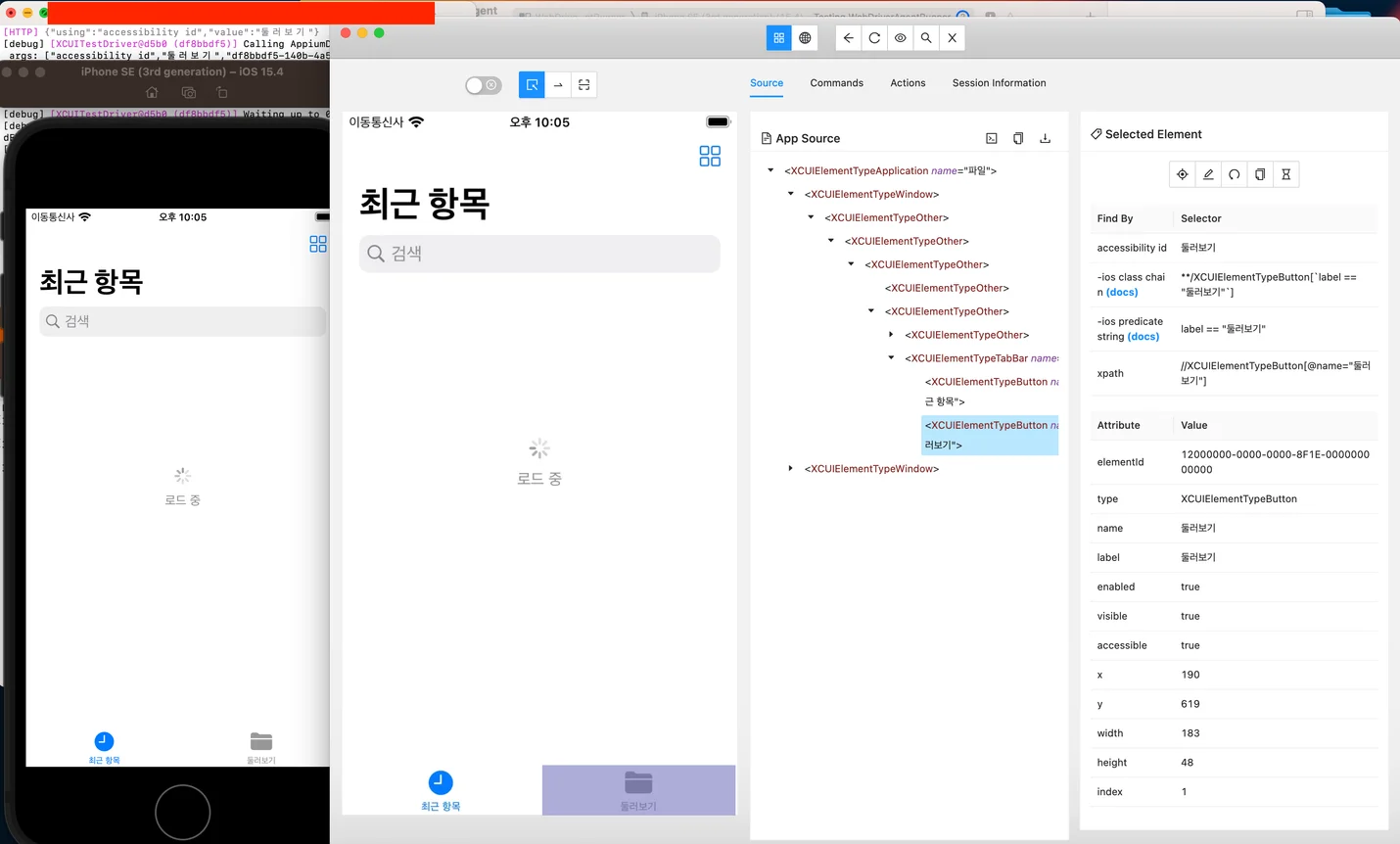Tap selected element with target icon

(1183, 174)
